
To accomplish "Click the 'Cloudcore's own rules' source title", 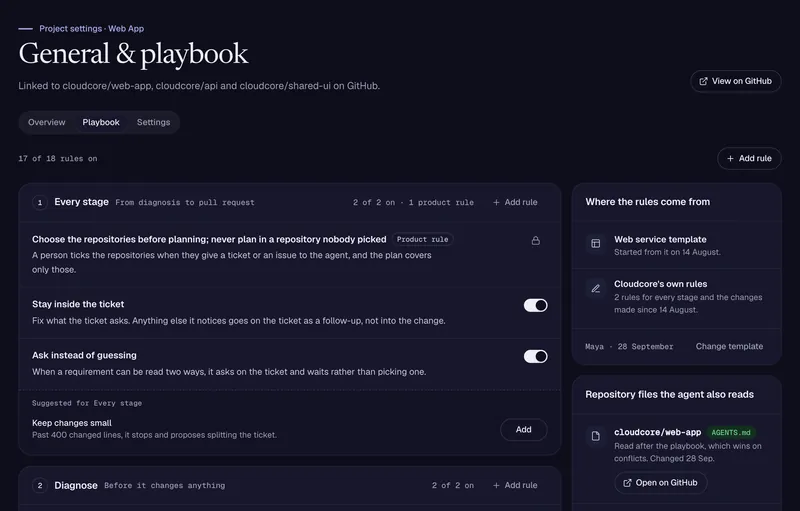I will click(661, 284).
